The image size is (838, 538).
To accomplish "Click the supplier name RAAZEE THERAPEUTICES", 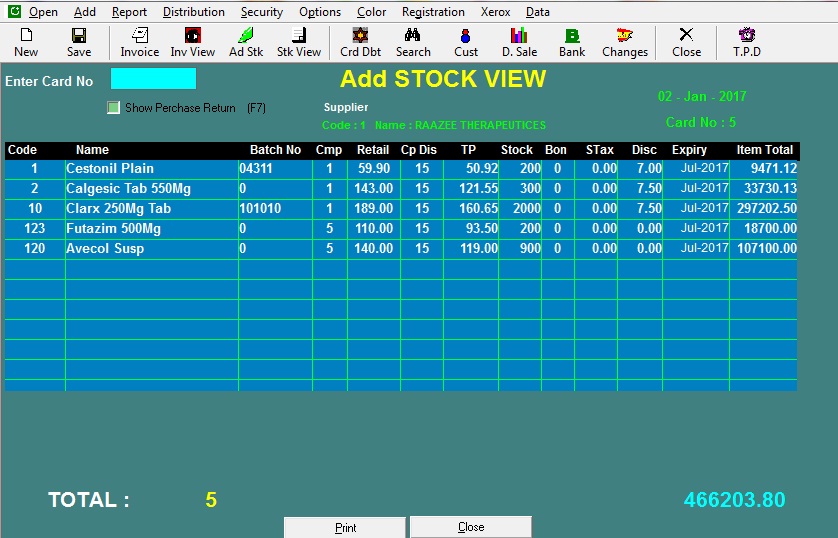I will (x=480, y=125).
